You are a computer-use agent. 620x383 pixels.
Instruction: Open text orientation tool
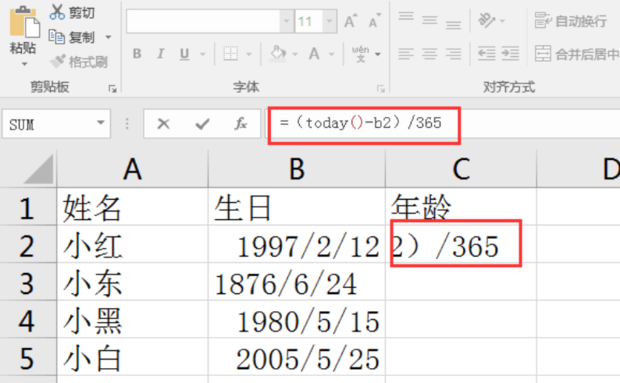[487, 20]
